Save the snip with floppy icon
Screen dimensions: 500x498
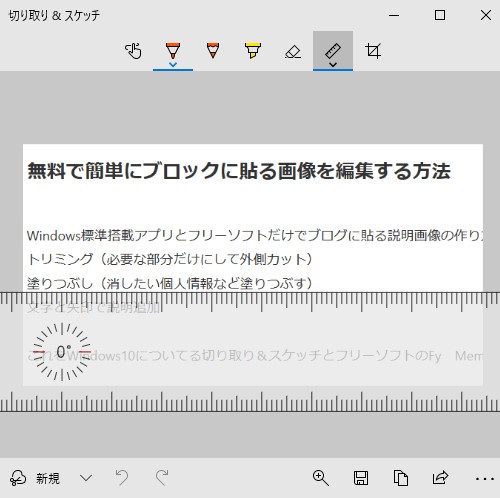[x=361, y=478]
